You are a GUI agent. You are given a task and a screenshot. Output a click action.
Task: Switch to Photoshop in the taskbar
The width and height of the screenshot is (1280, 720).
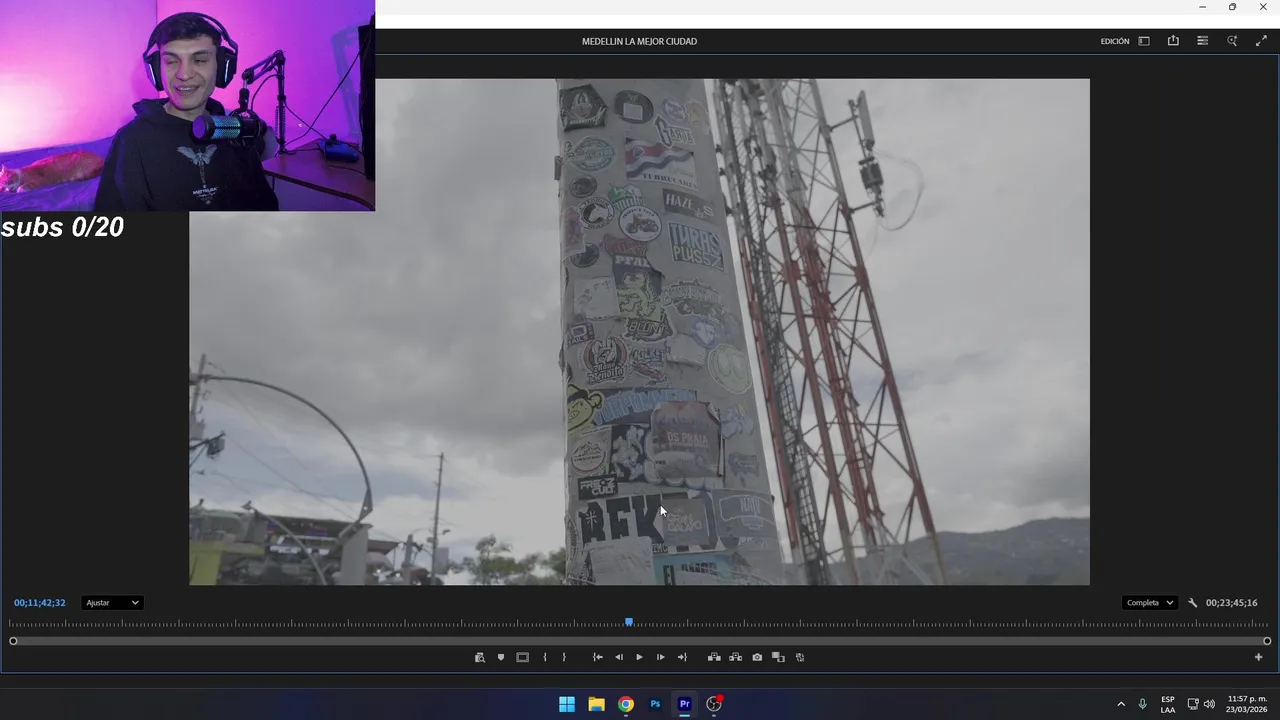(655, 704)
